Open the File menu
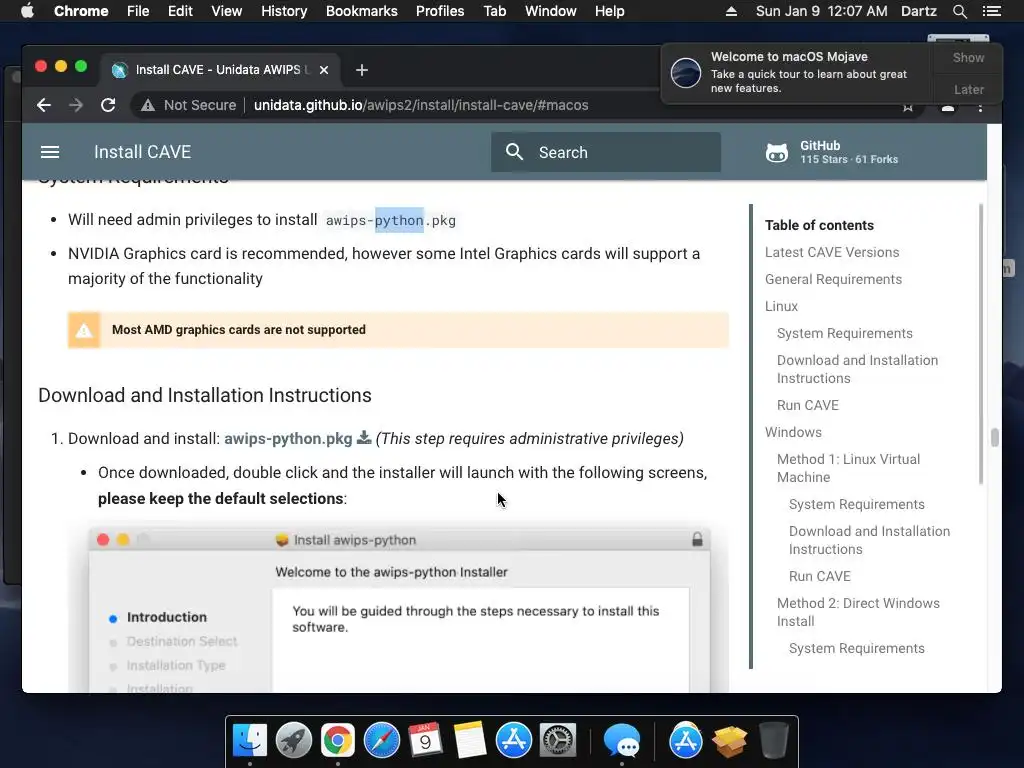The image size is (1024, 768). 138,11
